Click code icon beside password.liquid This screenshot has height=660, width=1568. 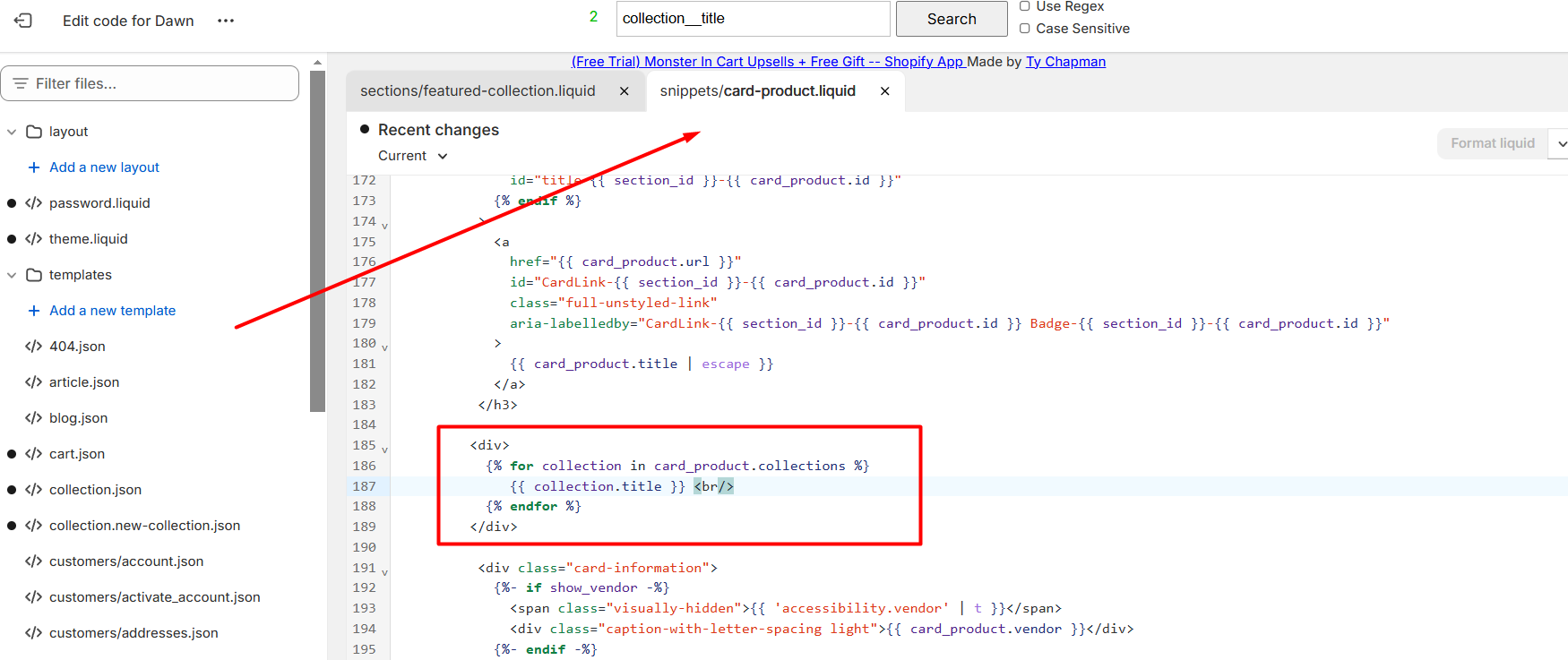coord(34,203)
